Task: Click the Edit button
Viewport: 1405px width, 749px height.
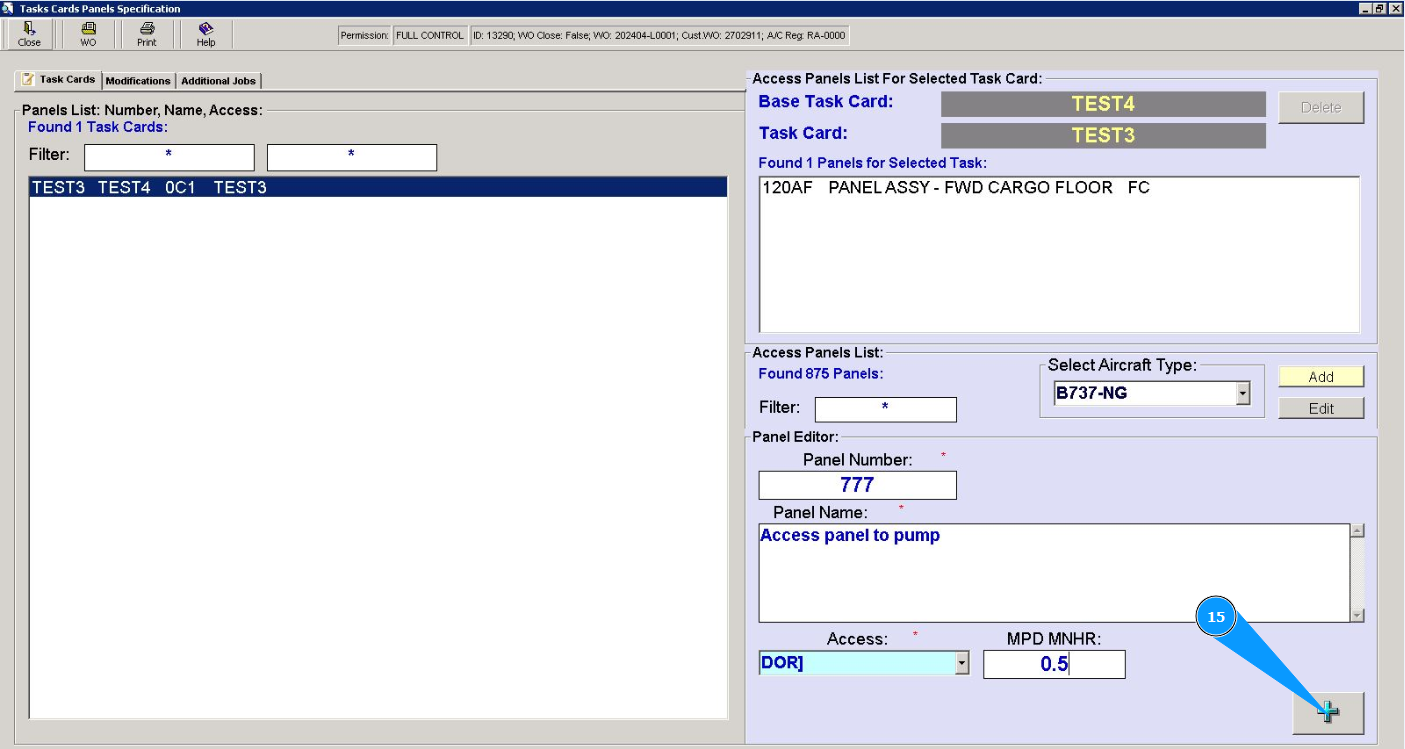Action: (x=1321, y=408)
